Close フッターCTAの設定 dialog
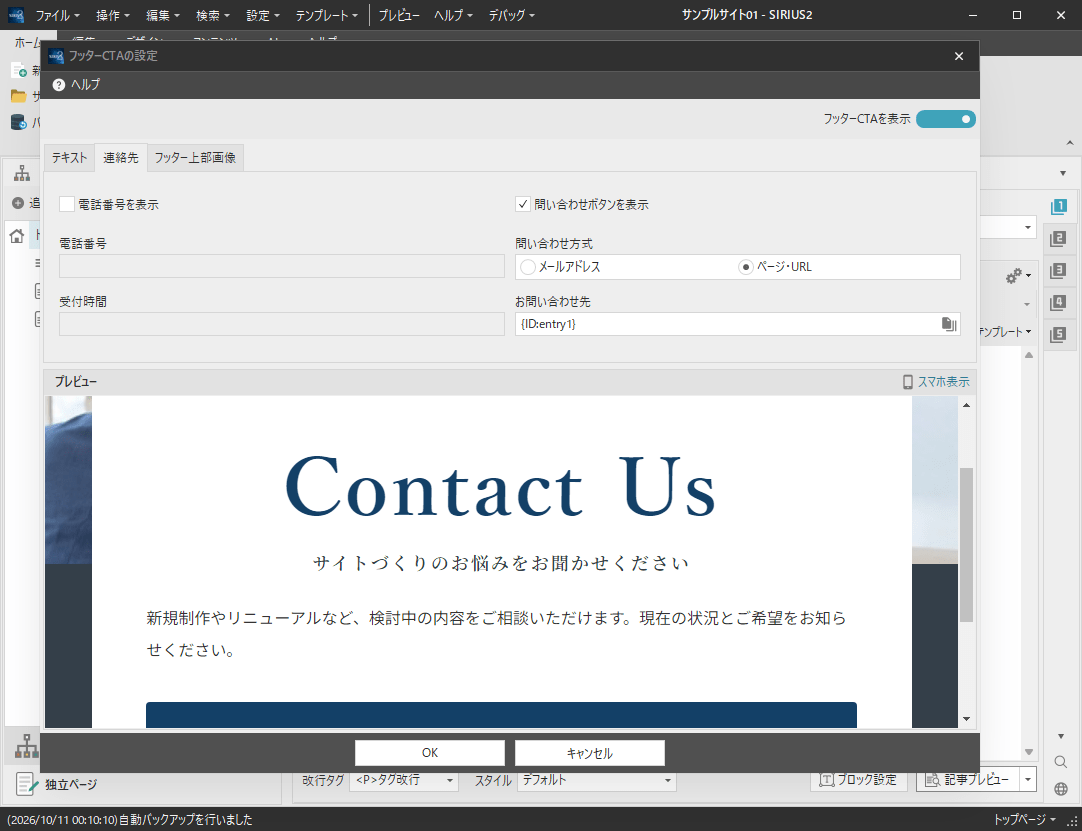This screenshot has height=831, width=1082. pos(958,56)
